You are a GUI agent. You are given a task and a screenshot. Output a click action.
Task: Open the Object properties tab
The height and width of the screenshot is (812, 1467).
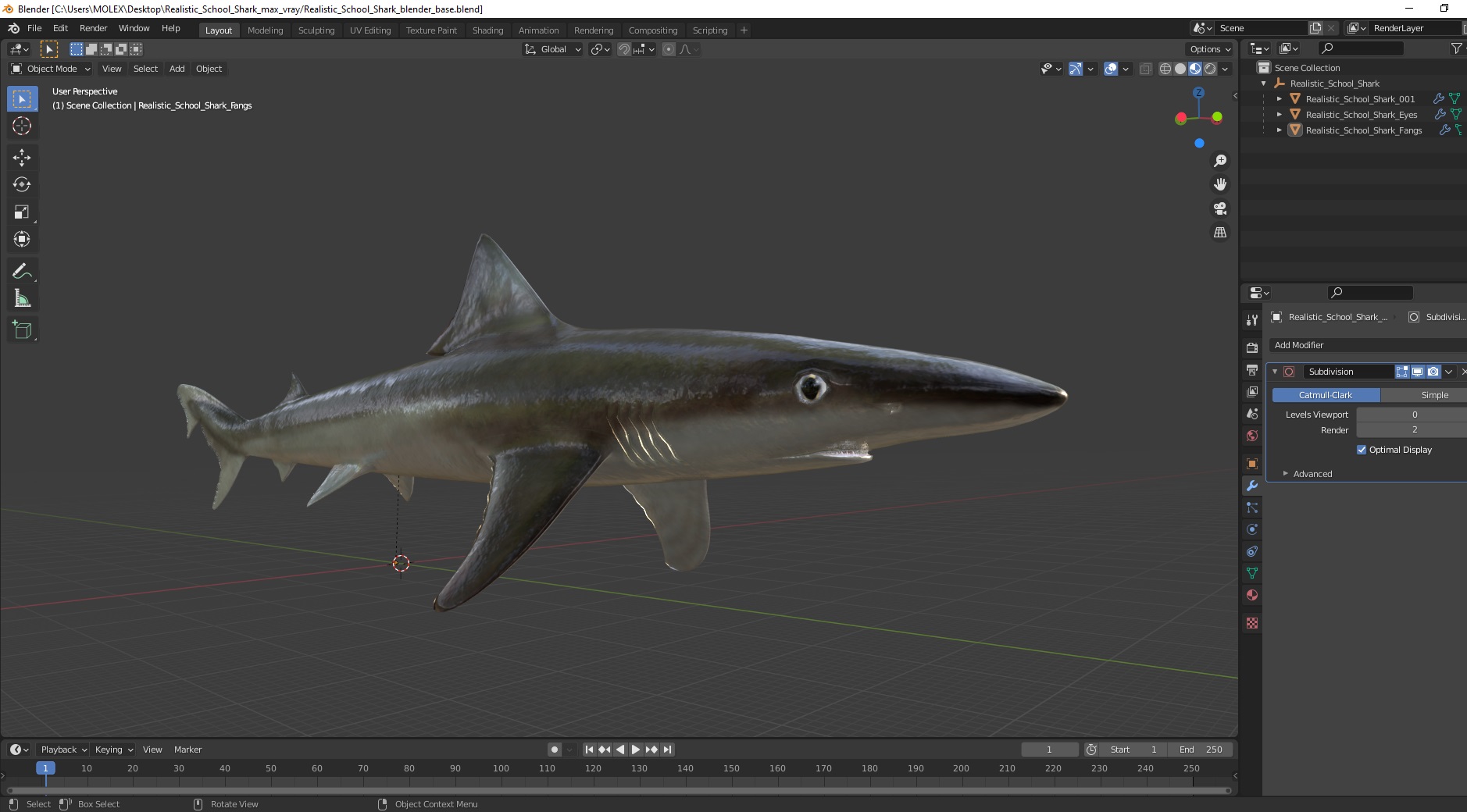click(1252, 464)
